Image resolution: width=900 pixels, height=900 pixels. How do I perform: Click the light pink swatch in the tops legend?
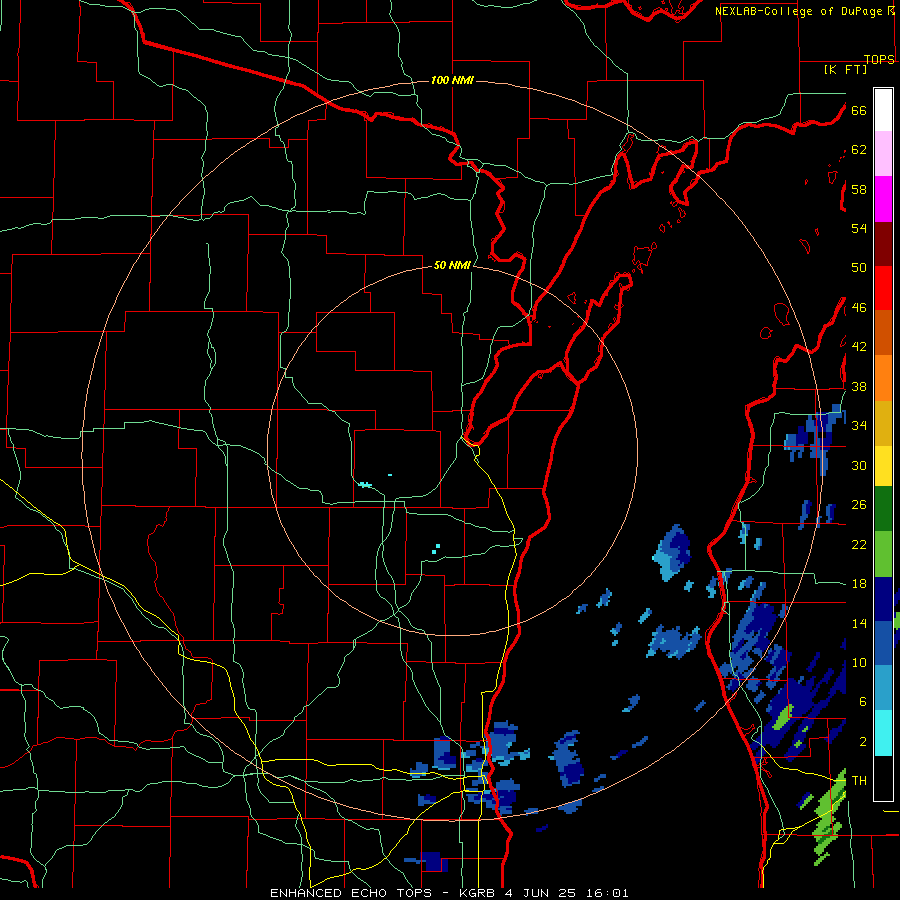tap(883, 153)
